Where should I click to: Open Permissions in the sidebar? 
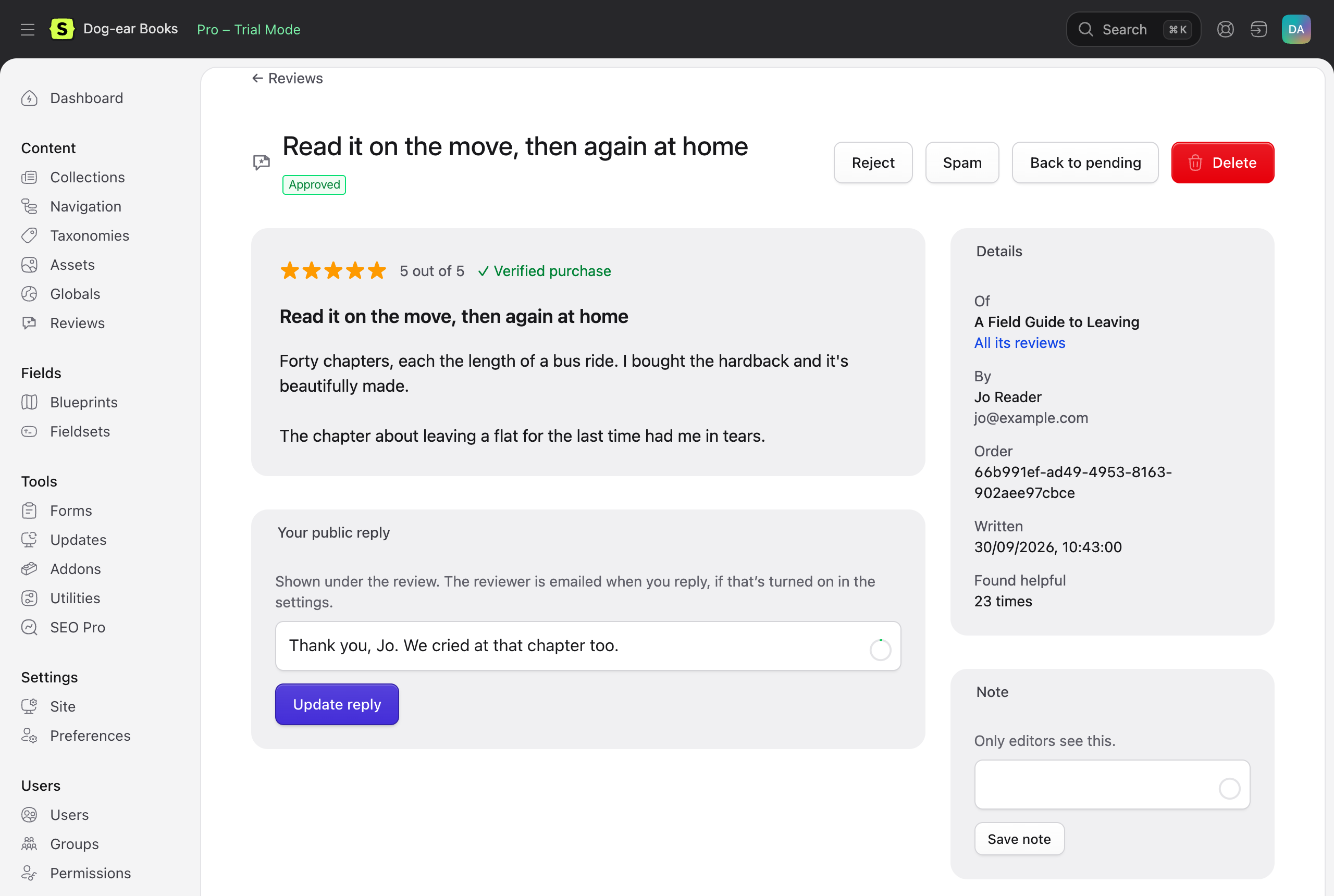(x=90, y=874)
